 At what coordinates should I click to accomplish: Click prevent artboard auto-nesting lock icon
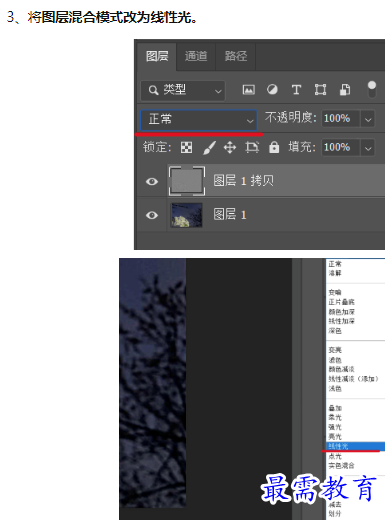[252, 147]
